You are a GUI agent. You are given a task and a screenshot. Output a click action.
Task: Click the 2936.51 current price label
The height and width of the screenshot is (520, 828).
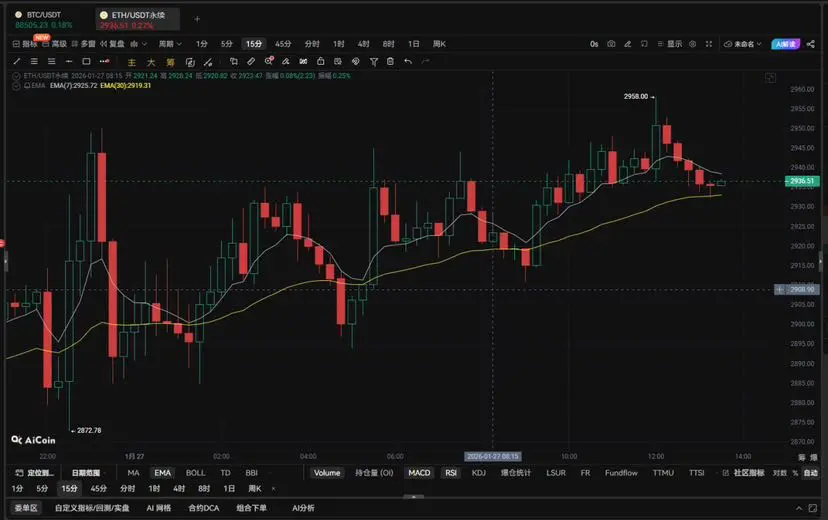pos(802,181)
